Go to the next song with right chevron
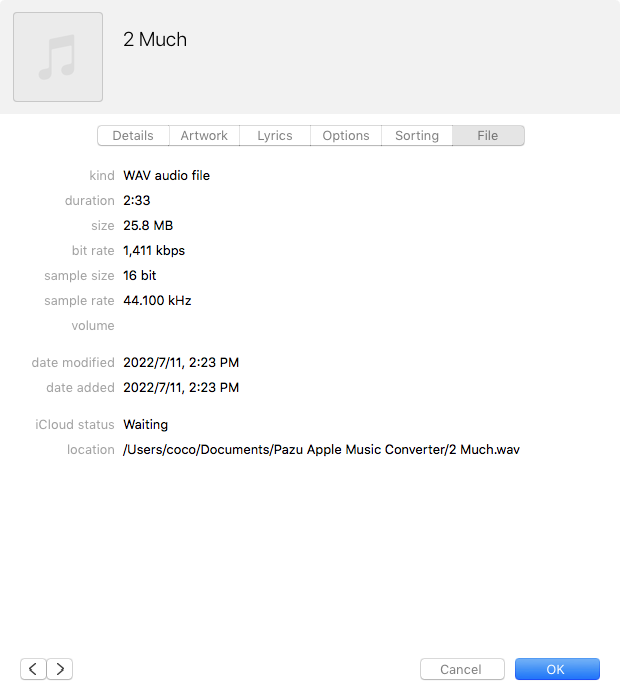 (60, 669)
